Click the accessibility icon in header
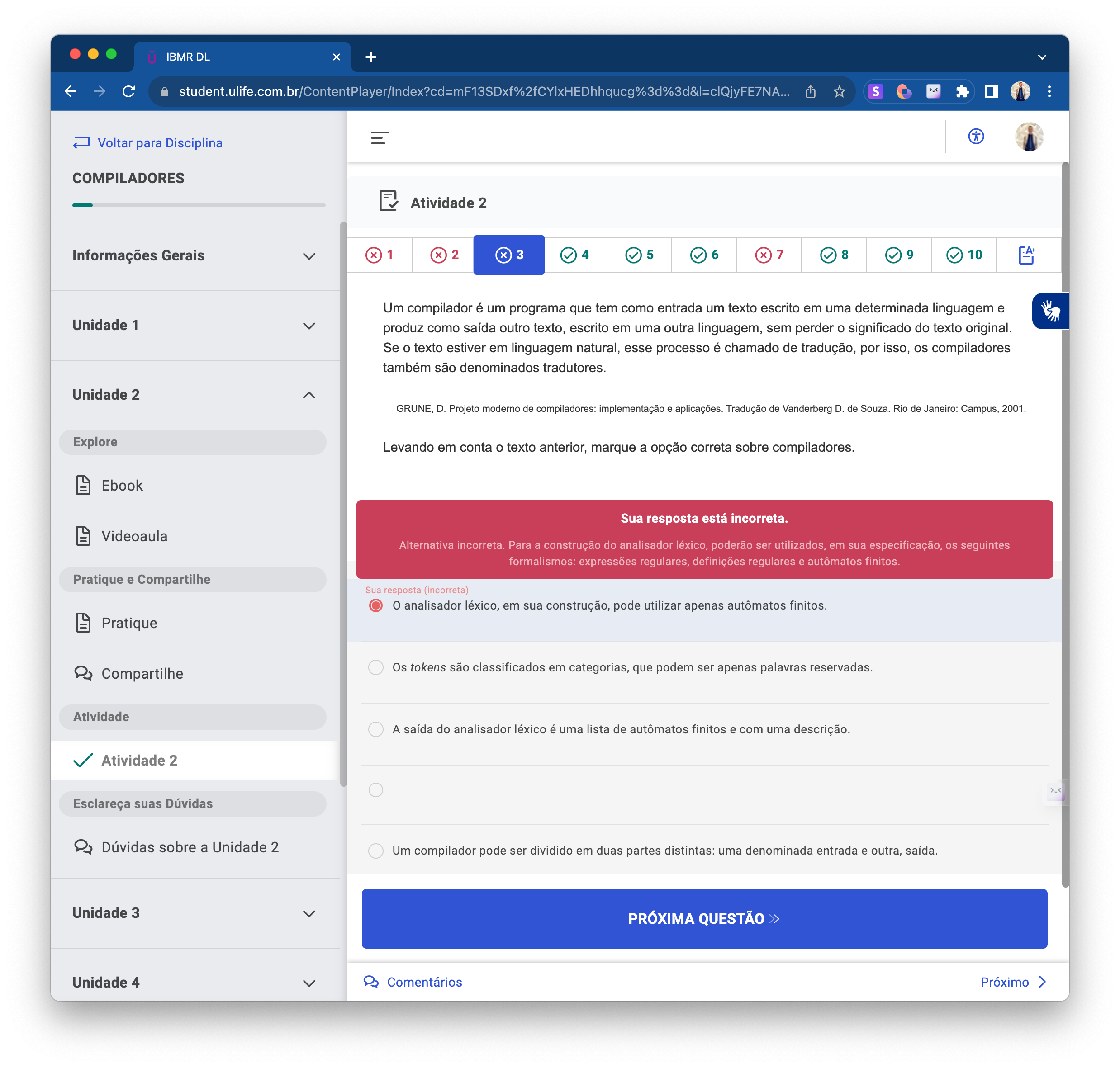This screenshot has height=1068, width=1120. point(975,137)
